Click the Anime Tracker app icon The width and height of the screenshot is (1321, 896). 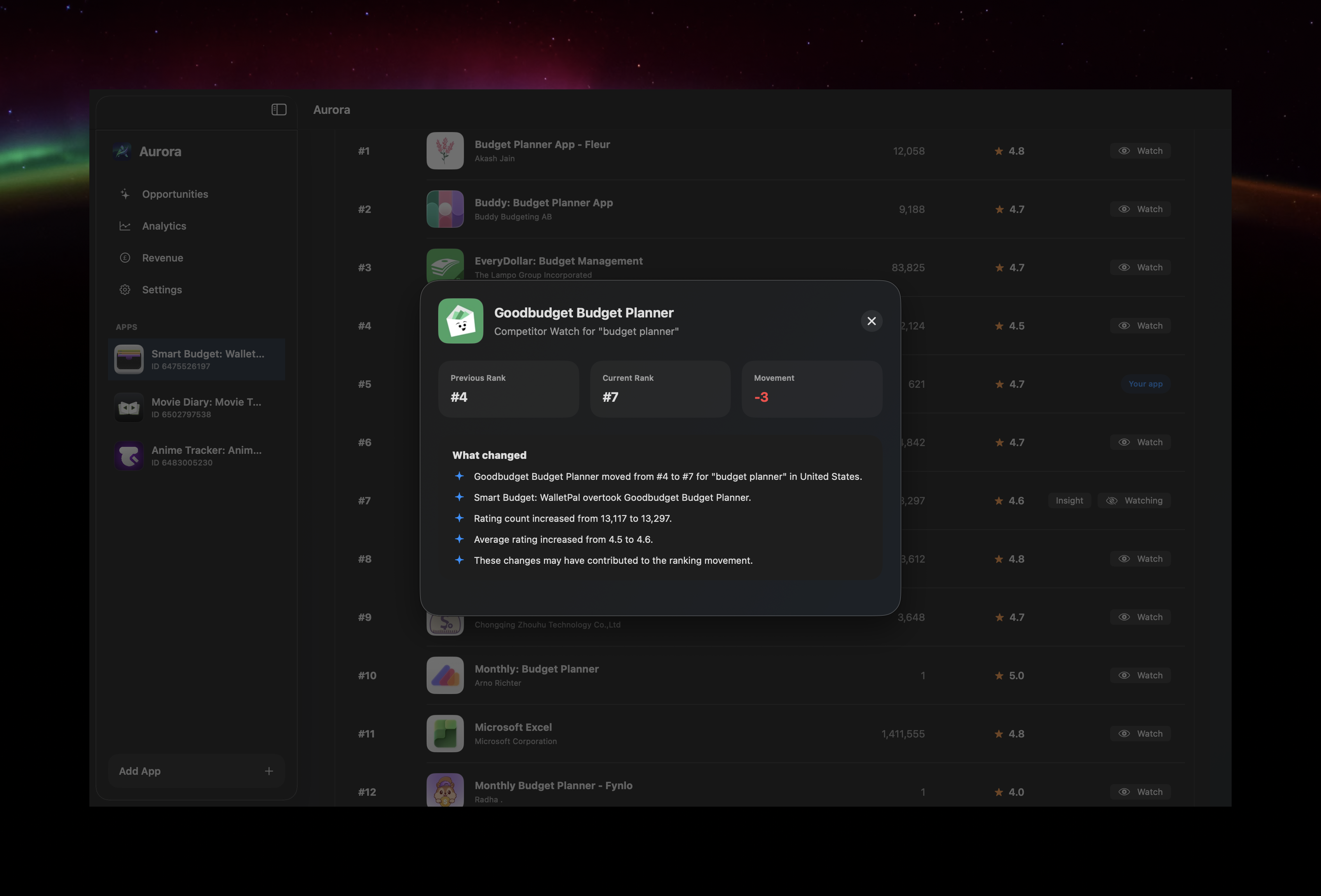click(x=129, y=455)
